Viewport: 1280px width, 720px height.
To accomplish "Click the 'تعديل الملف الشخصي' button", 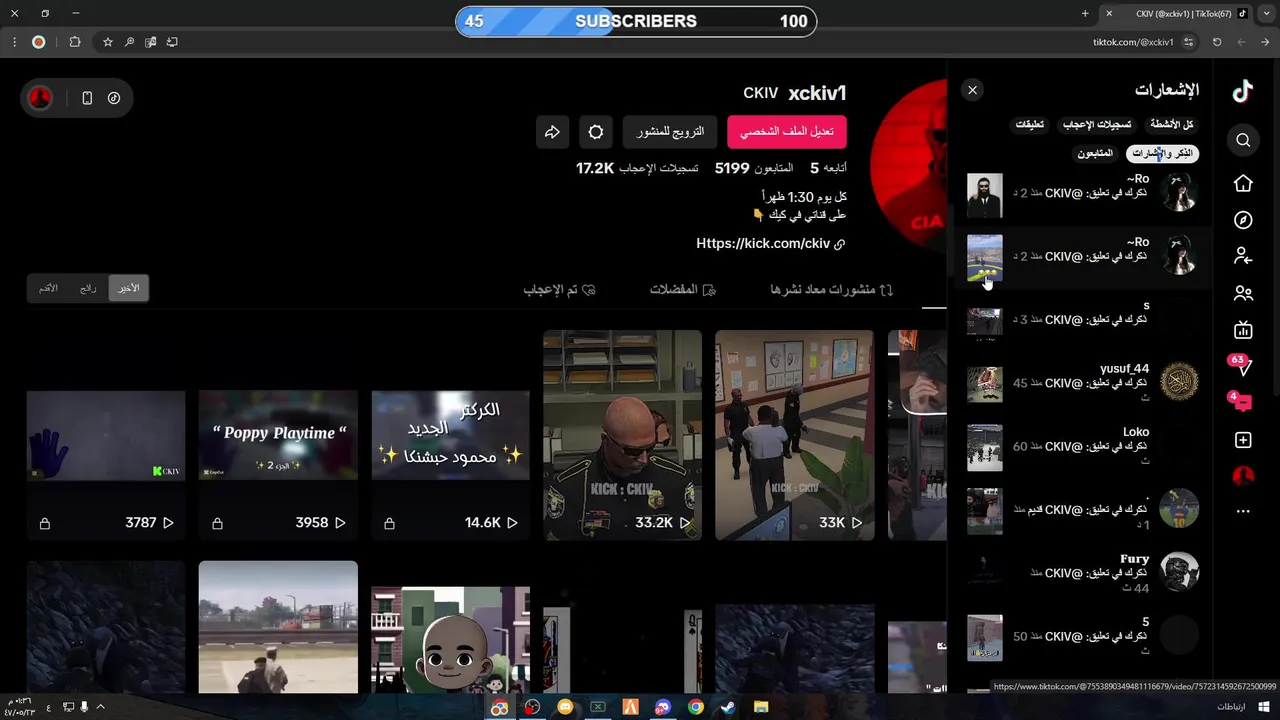I will coord(787,132).
